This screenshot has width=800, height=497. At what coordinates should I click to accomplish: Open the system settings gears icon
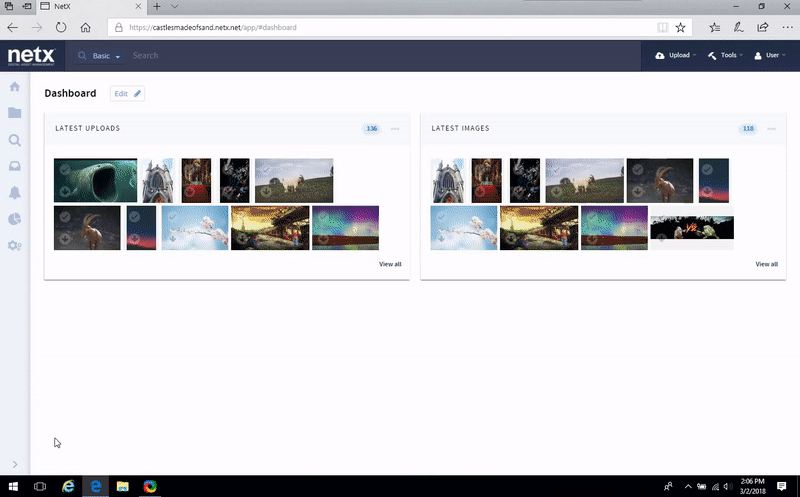tap(14, 246)
